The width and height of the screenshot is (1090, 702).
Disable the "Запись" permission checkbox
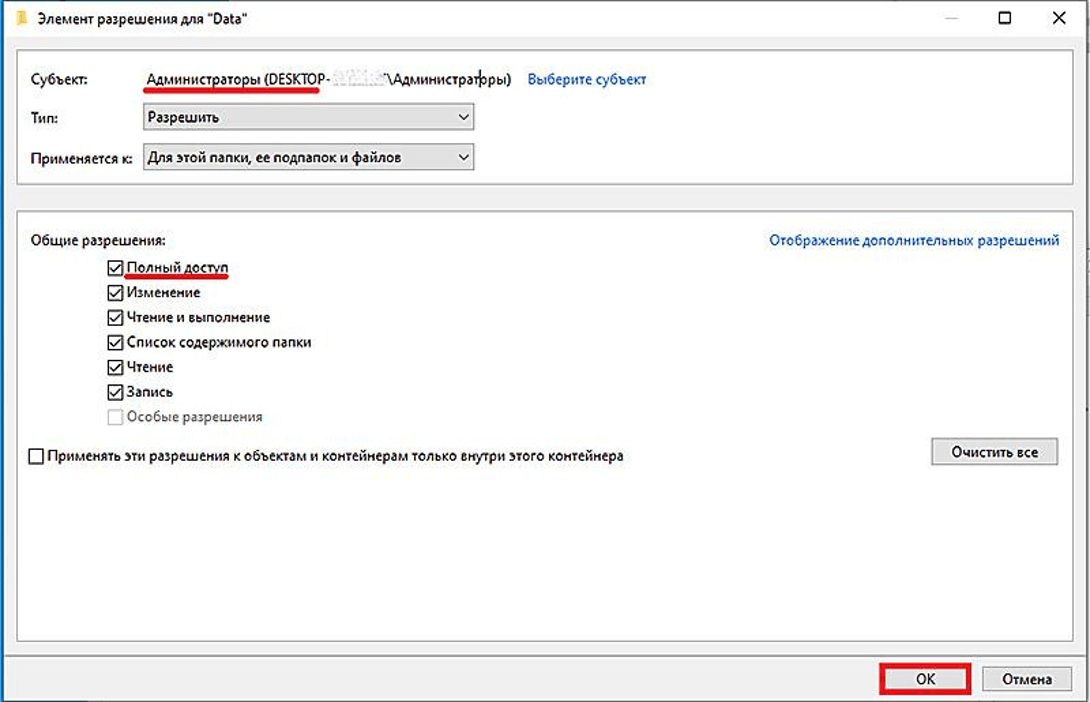click(x=115, y=392)
